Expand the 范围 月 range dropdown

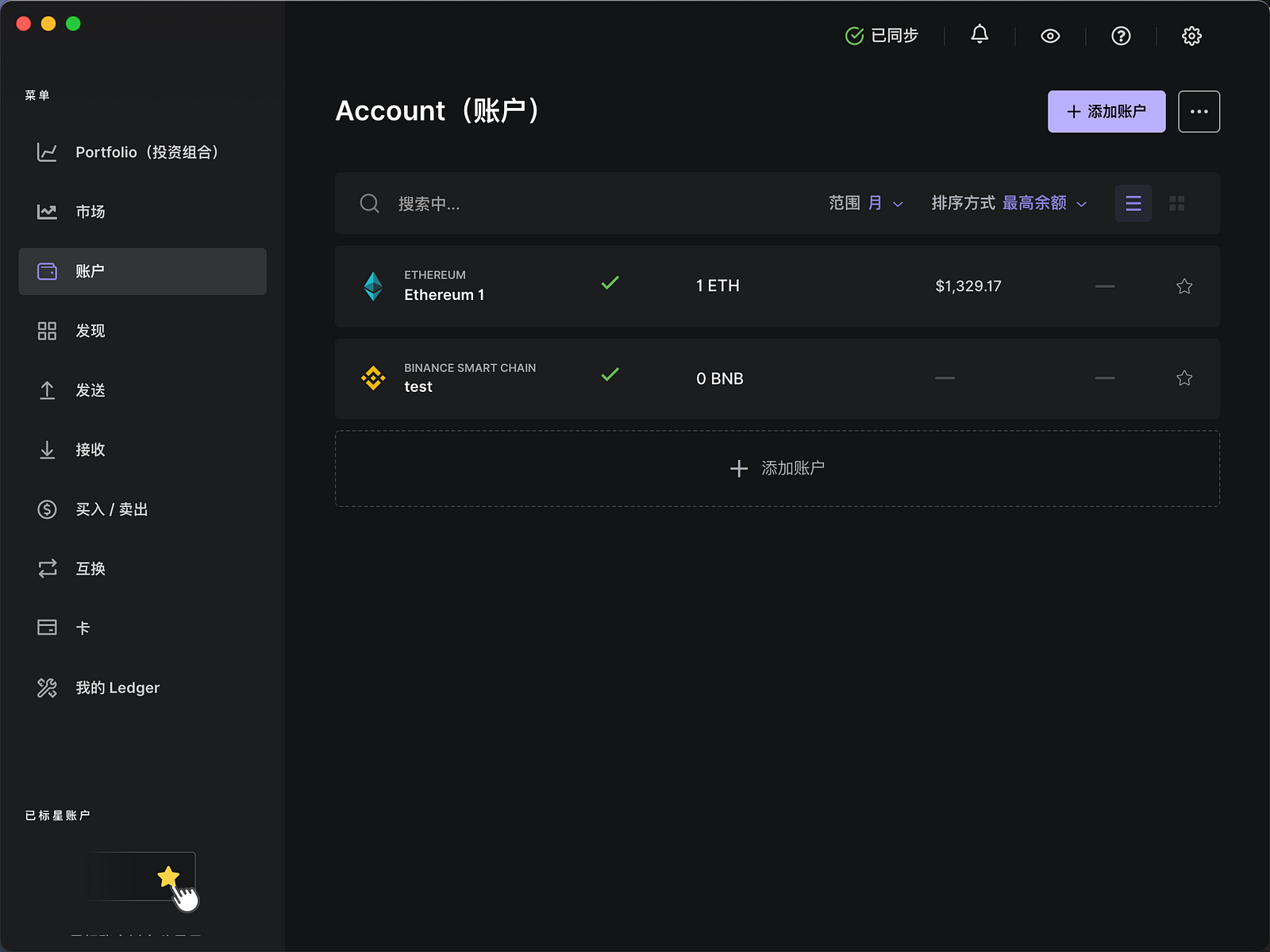coord(866,203)
